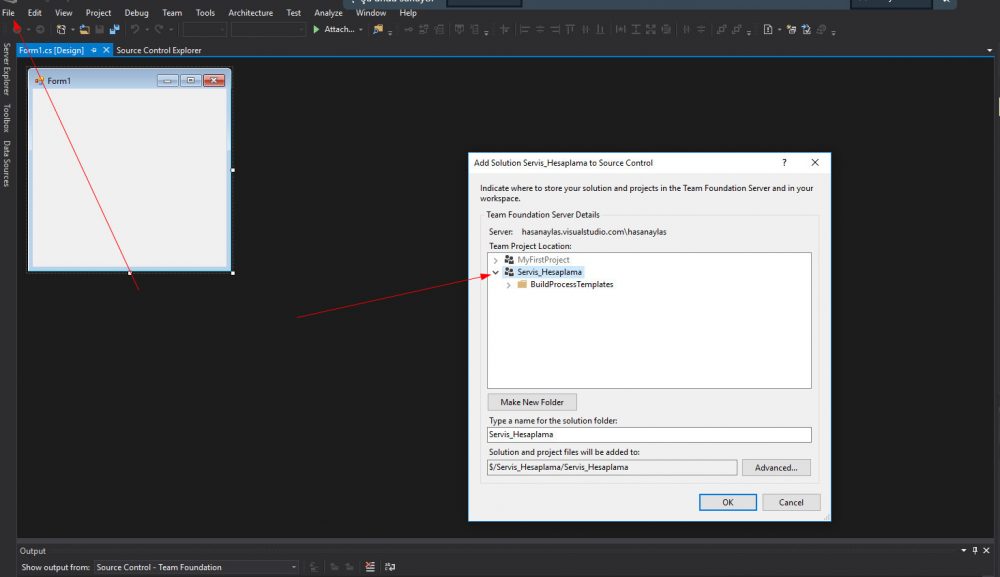Expand the BuildProcessTemplates folder node
1000x577 pixels.
tap(508, 285)
